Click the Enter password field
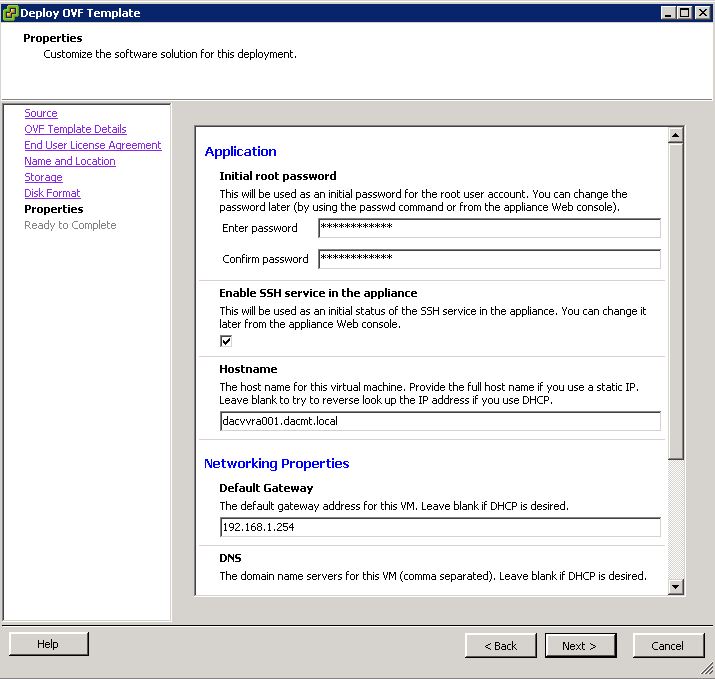 [x=489, y=228]
